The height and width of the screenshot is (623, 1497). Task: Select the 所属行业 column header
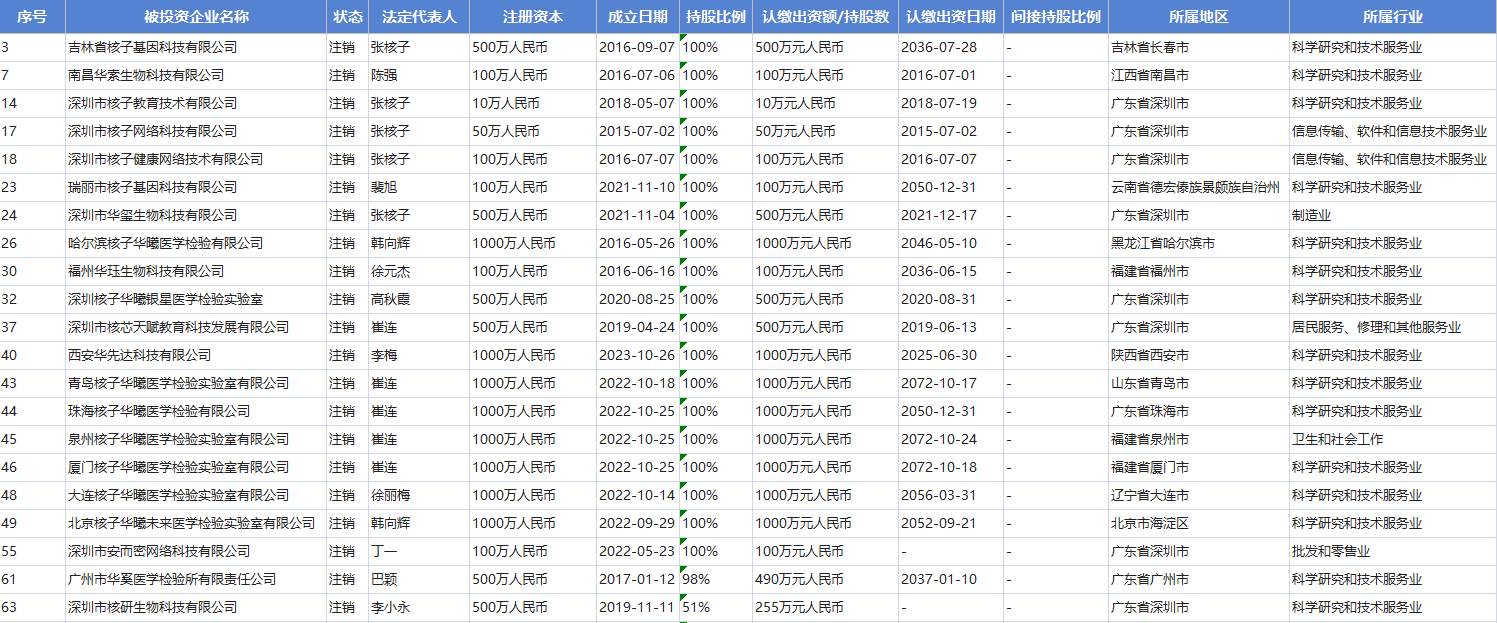(1392, 17)
